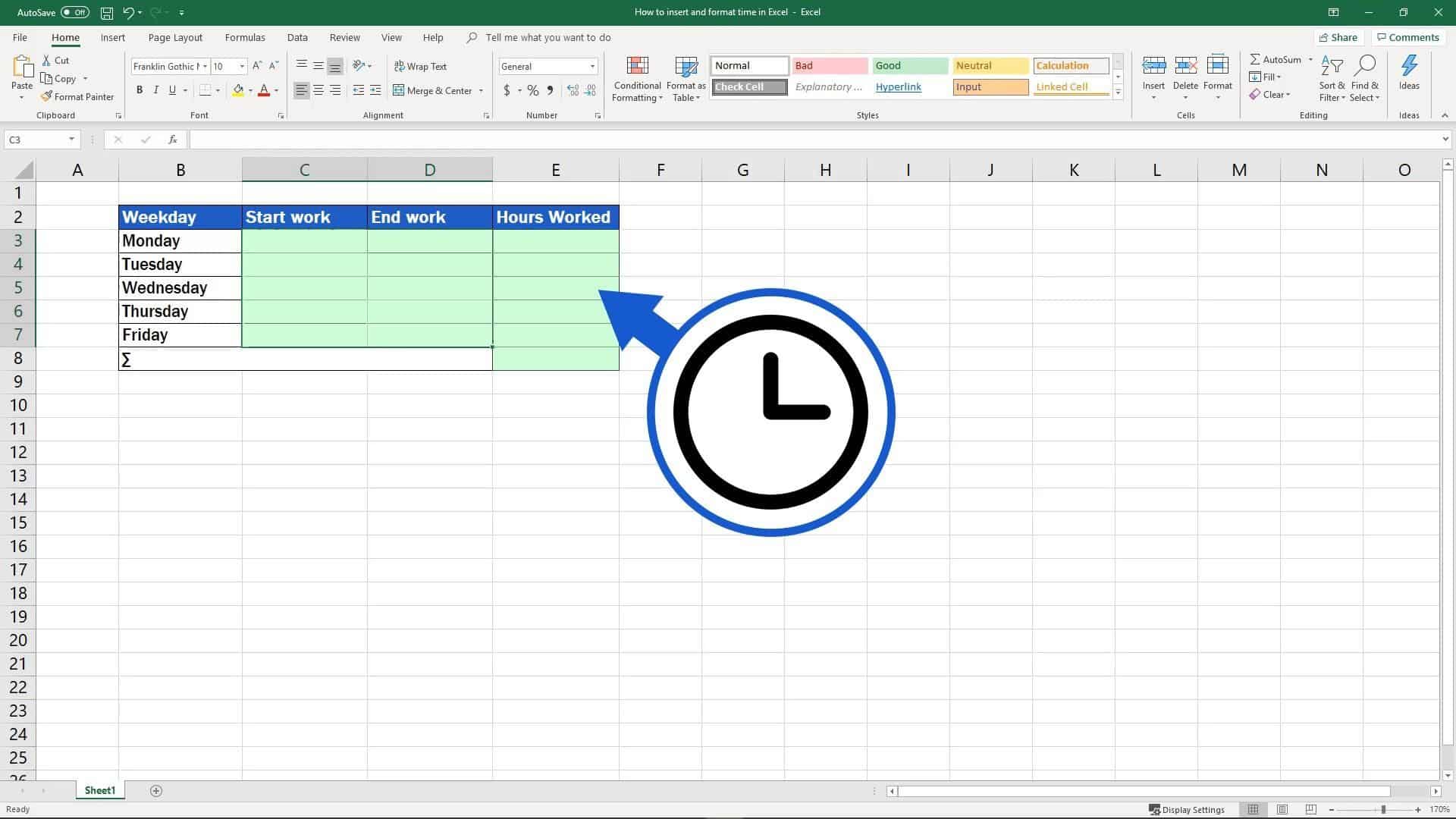Screen dimensions: 1456x819
Task: Switch to the Page Layout tab
Action: point(175,37)
